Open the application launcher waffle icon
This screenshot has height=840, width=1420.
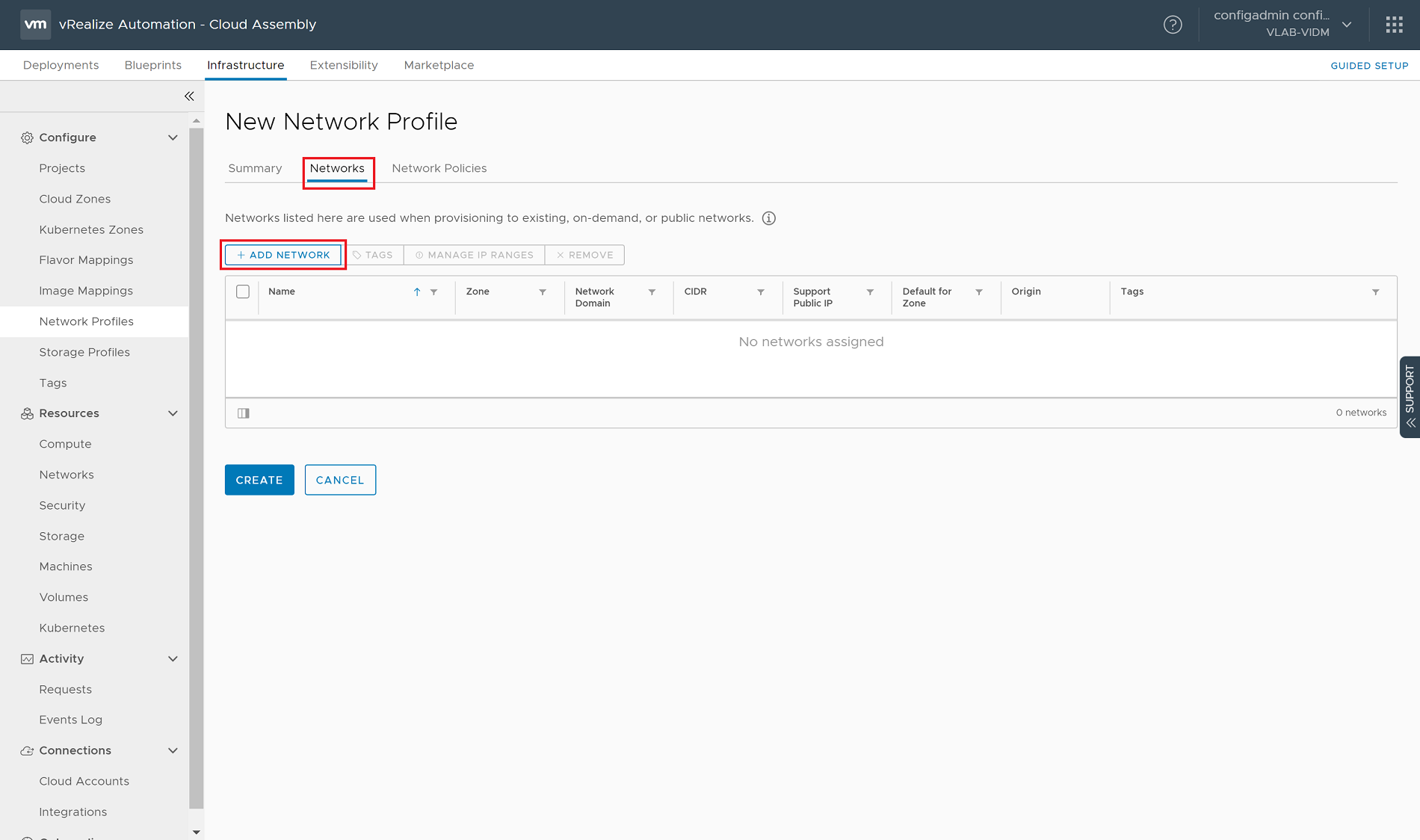point(1394,24)
